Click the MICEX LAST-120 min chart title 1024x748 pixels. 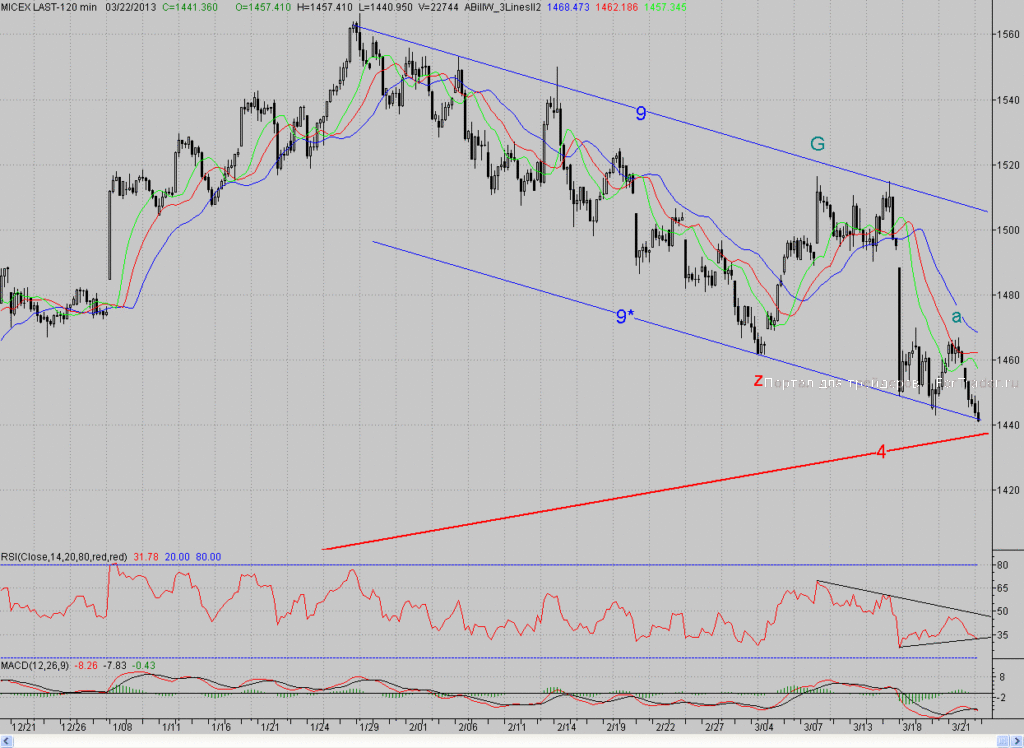pyautogui.click(x=49, y=7)
